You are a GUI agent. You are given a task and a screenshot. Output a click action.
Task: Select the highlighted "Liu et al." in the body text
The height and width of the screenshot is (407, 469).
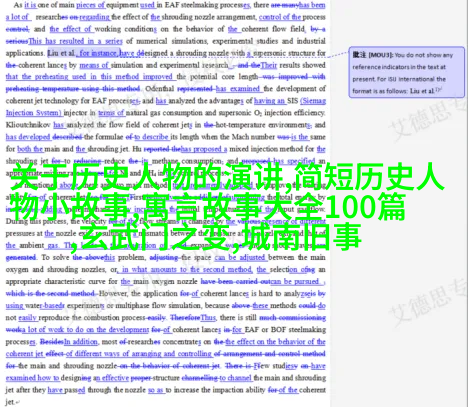click(62, 53)
